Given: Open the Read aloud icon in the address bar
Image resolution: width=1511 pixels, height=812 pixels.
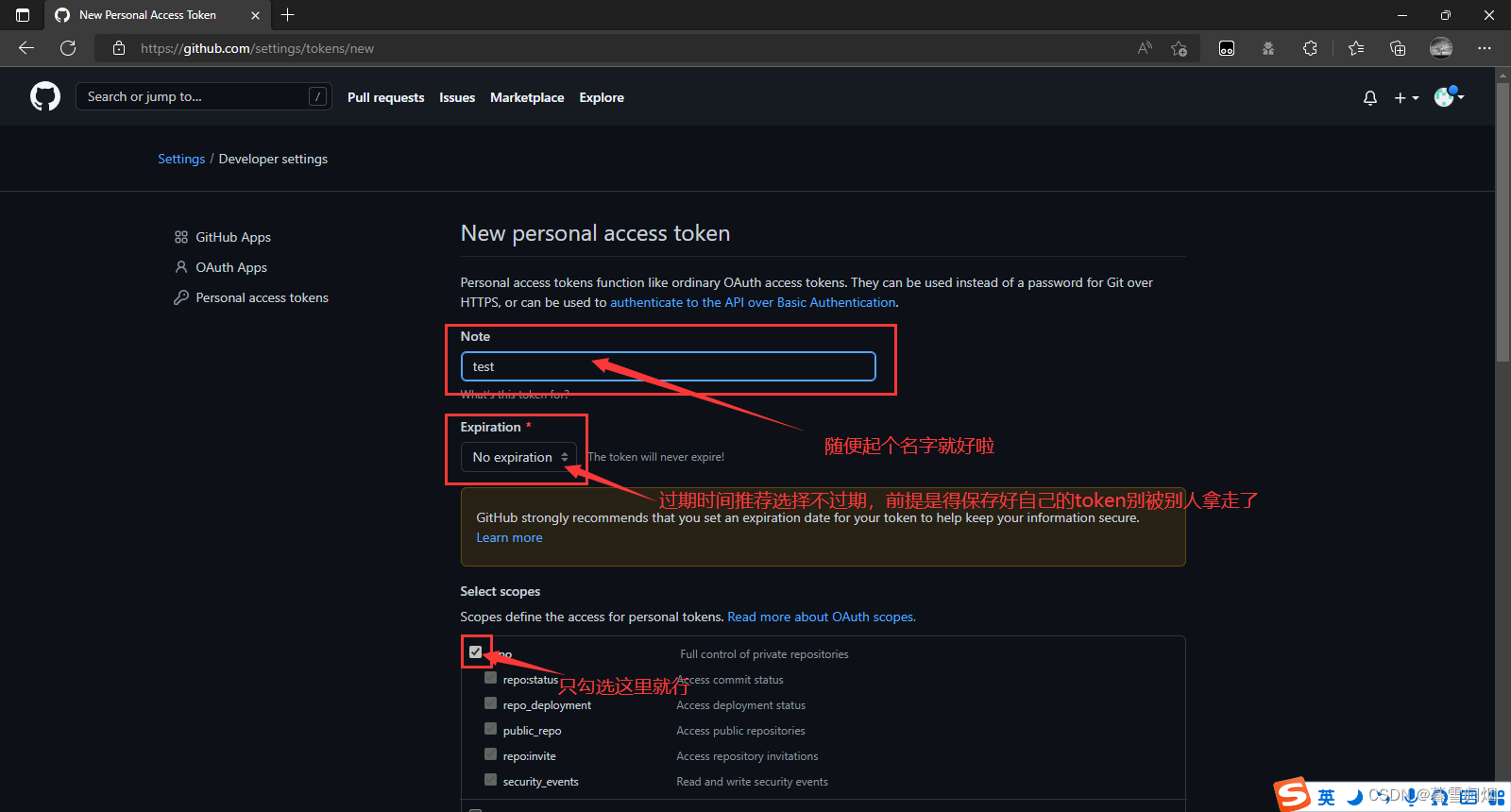Looking at the screenshot, I should 1145,48.
